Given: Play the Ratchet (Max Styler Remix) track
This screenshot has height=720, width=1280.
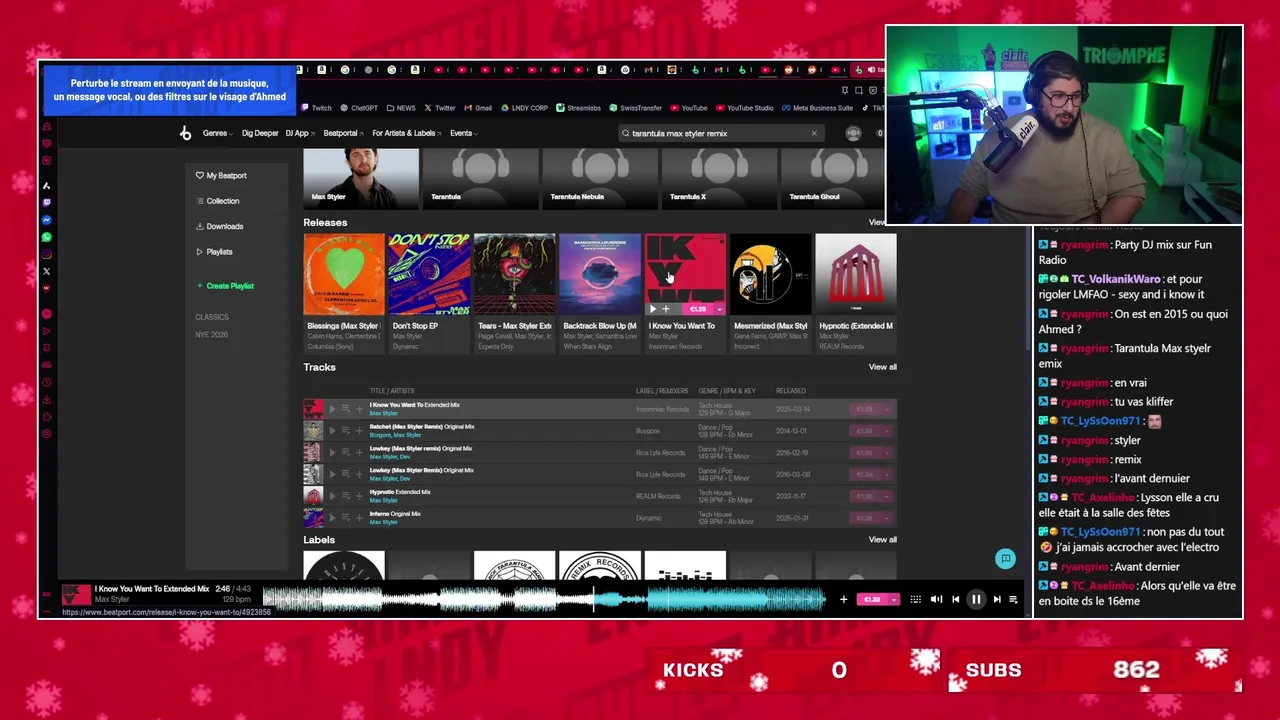Looking at the screenshot, I should pos(332,431).
